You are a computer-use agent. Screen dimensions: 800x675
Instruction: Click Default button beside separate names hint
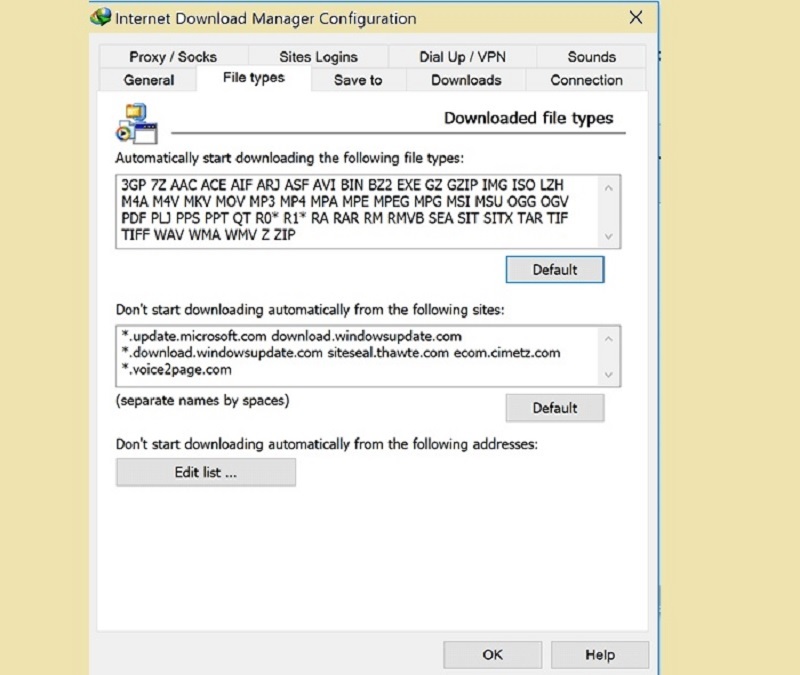click(555, 408)
